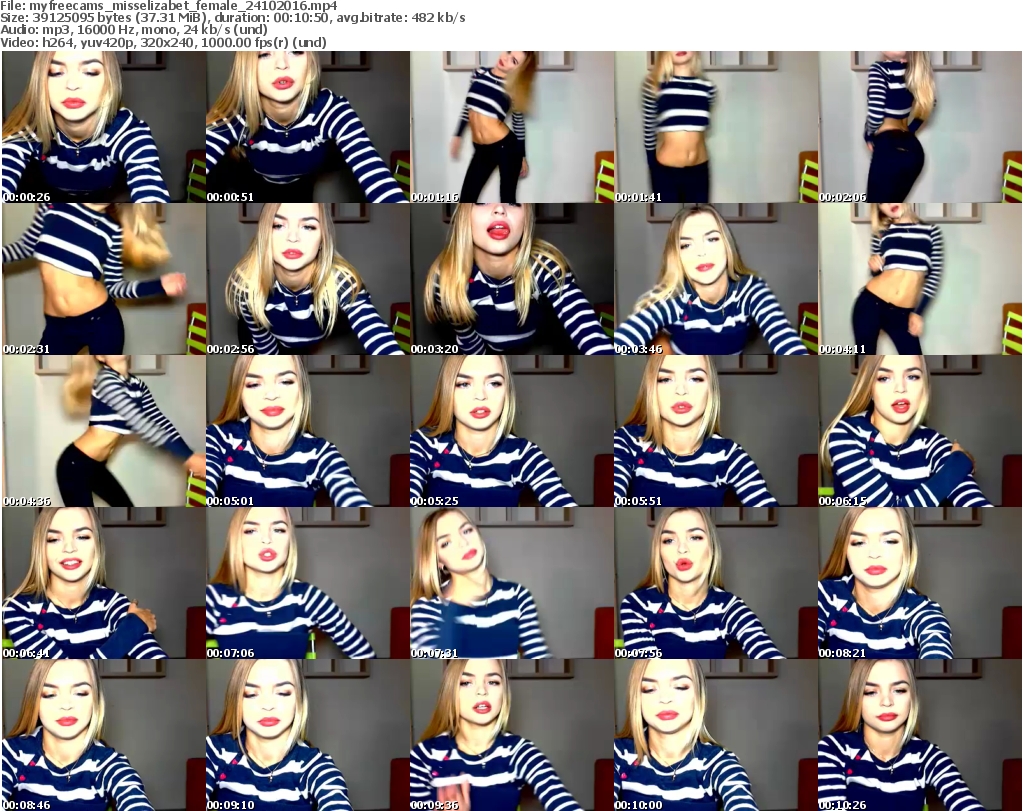Viewport: 1024px width, 811px height.
Task: Click the thumbnail at 00:04:11
Action: pyautogui.click(x=920, y=279)
